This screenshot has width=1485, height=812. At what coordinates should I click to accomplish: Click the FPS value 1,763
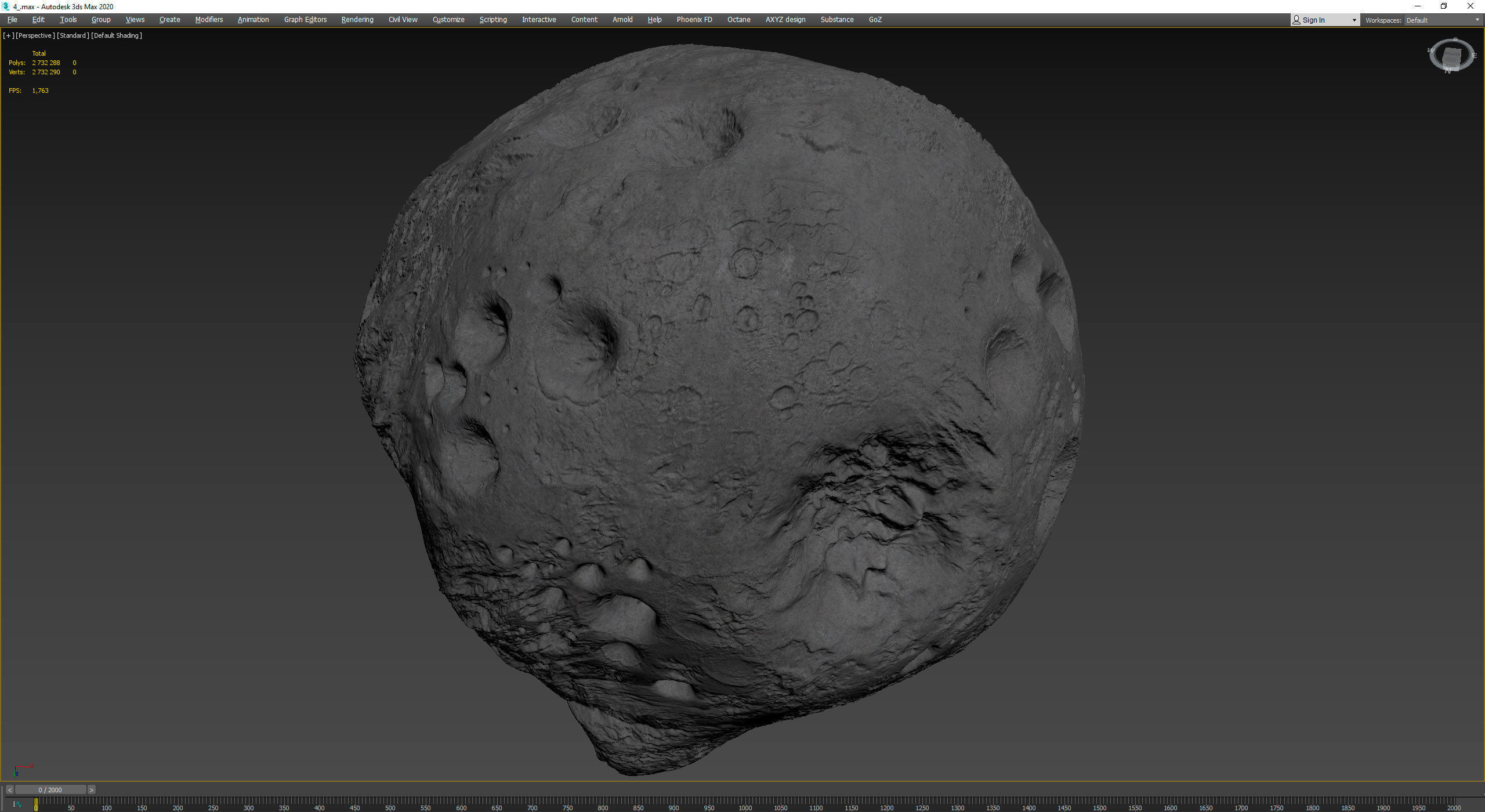click(x=40, y=90)
